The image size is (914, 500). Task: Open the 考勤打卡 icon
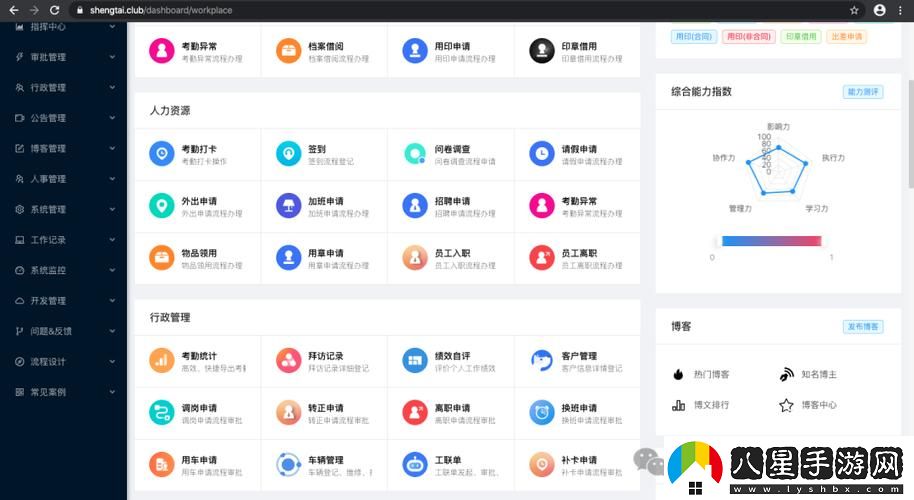(x=162, y=154)
